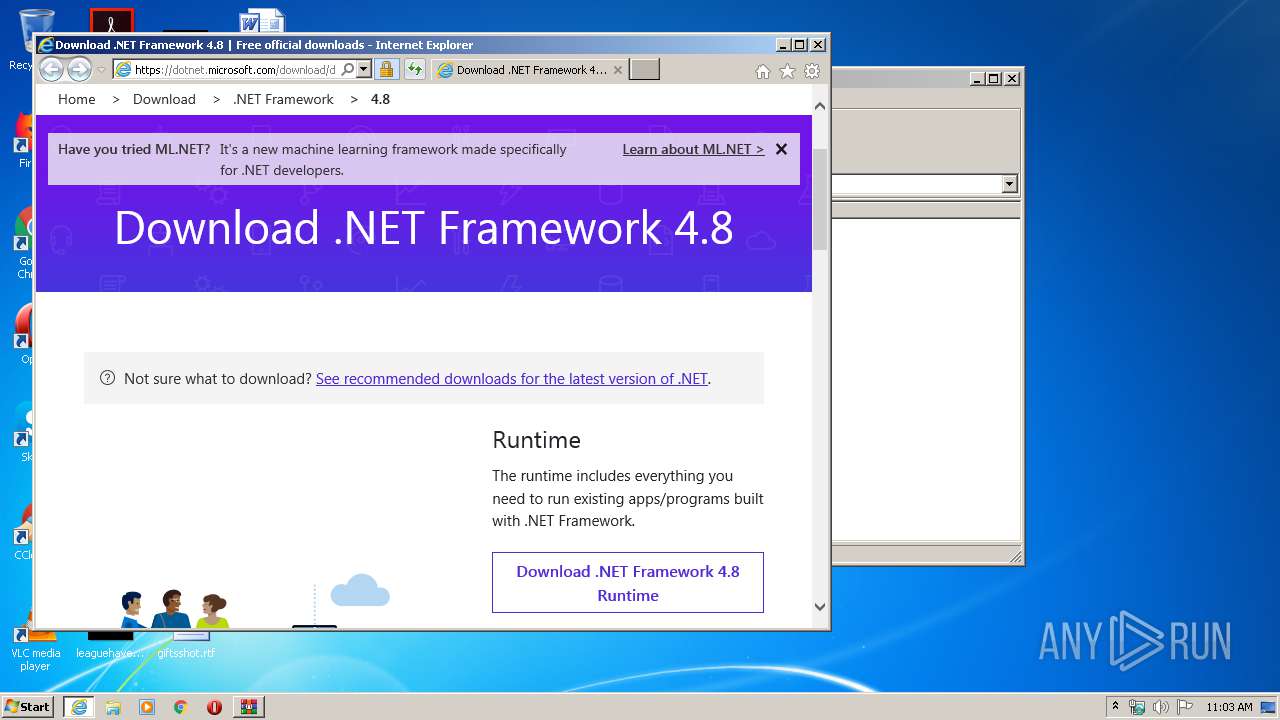Click Have you tried ML.NET? text
This screenshot has height=720, width=1280.
click(x=134, y=149)
